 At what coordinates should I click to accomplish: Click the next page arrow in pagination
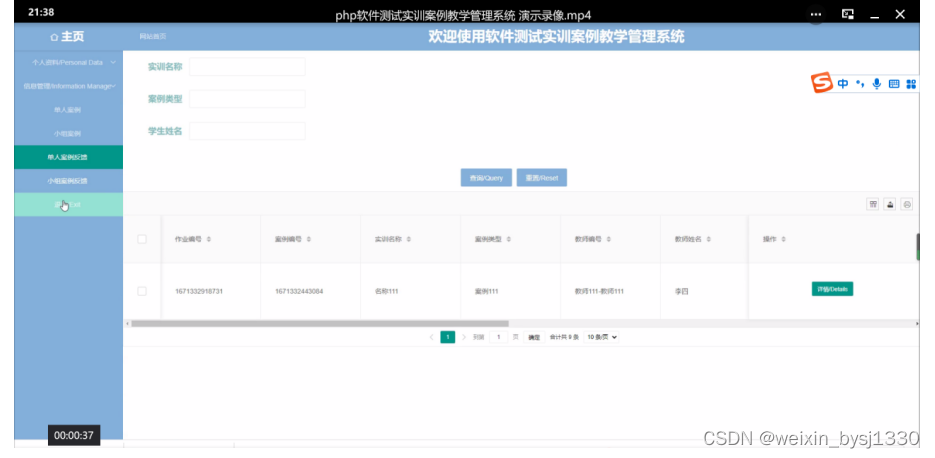click(464, 337)
